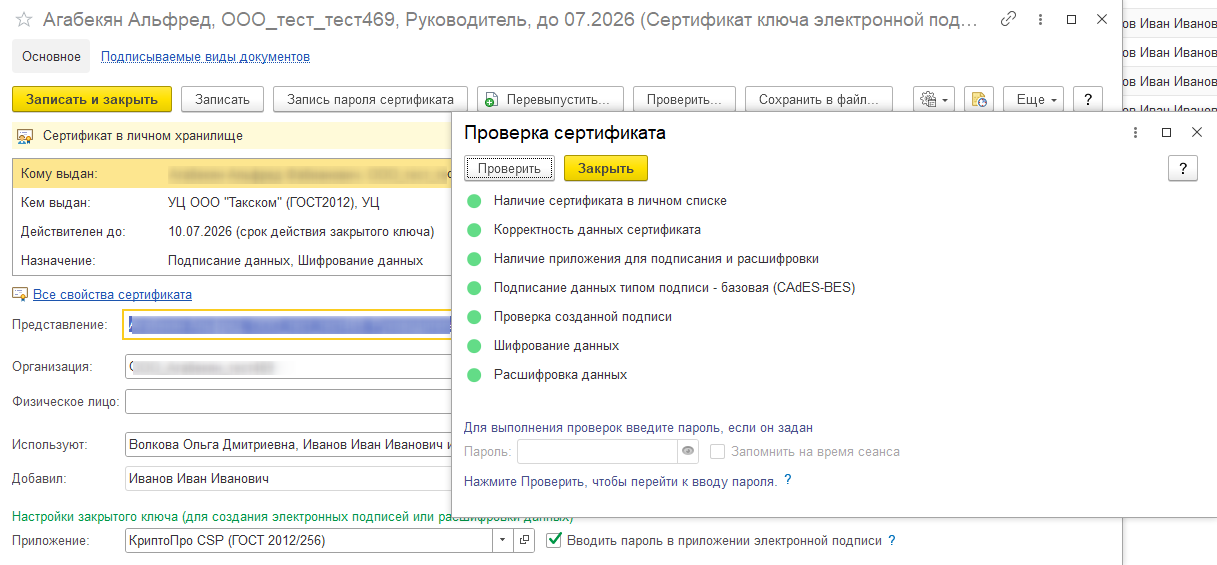Open help with main toolbar question mark
This screenshot has width=1217, height=565.
click(x=1087, y=99)
